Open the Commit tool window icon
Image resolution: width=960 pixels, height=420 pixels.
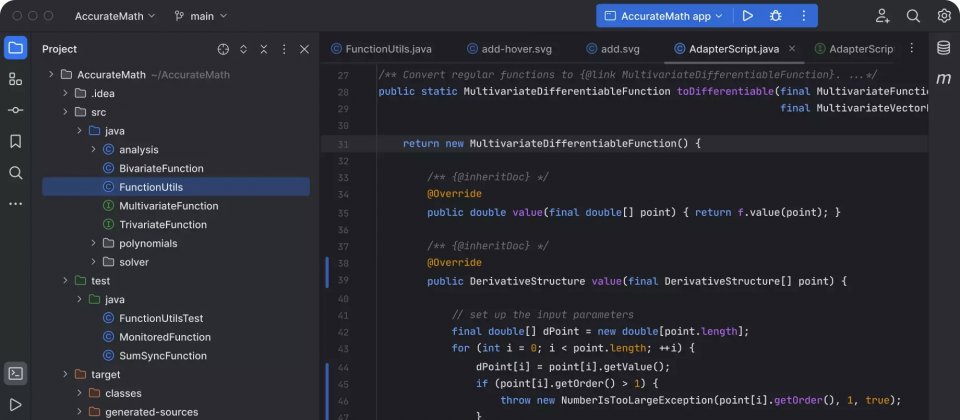(x=15, y=110)
